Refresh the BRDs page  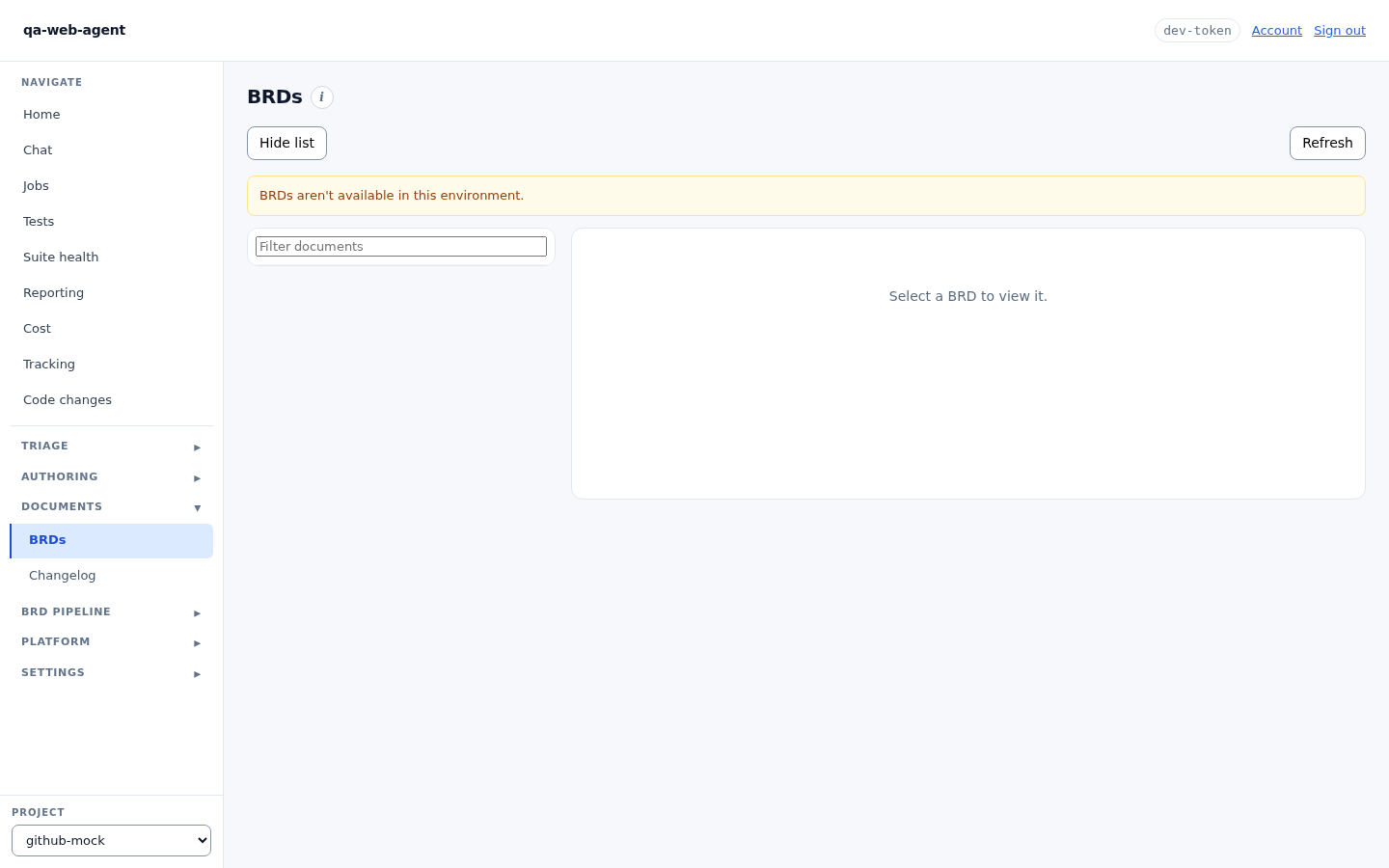pyautogui.click(x=1327, y=143)
